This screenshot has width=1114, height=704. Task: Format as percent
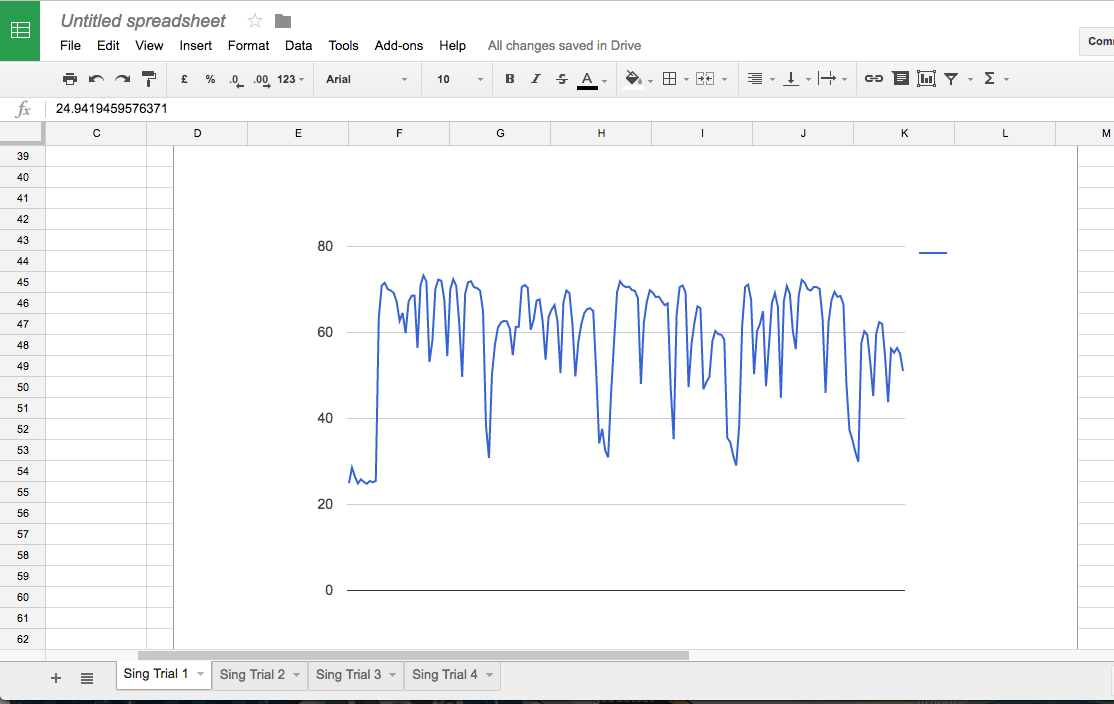point(210,79)
